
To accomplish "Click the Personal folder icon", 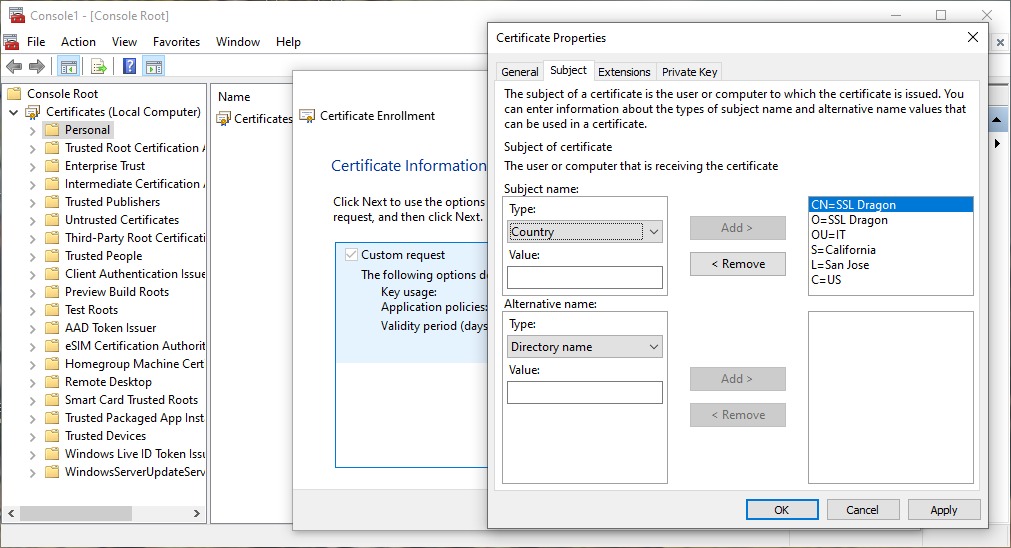I will [52, 130].
